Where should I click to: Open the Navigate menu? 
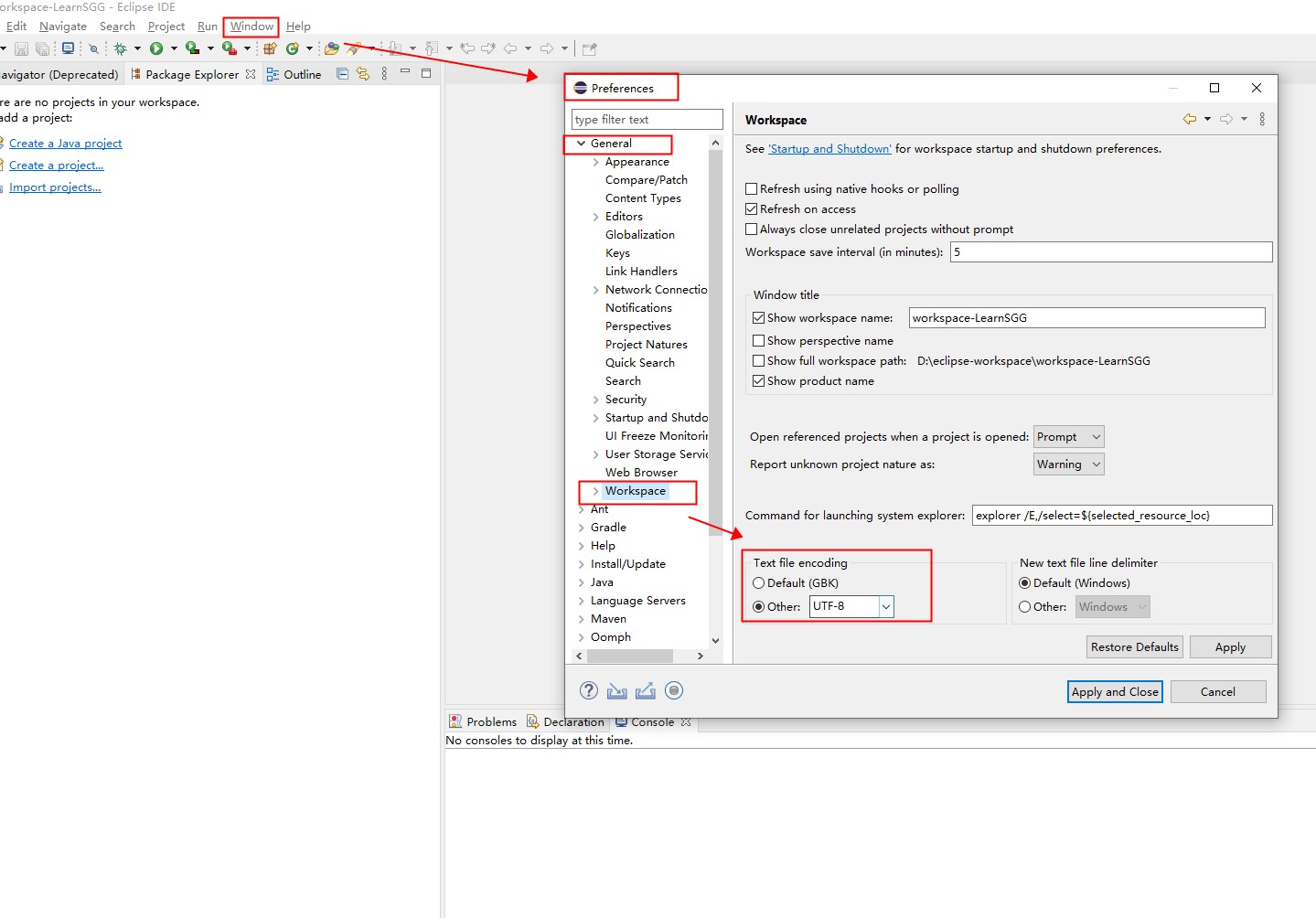tap(63, 27)
